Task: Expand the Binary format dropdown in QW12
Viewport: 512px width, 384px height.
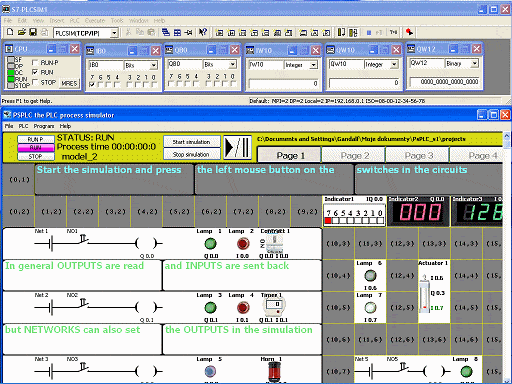Action: (474, 63)
